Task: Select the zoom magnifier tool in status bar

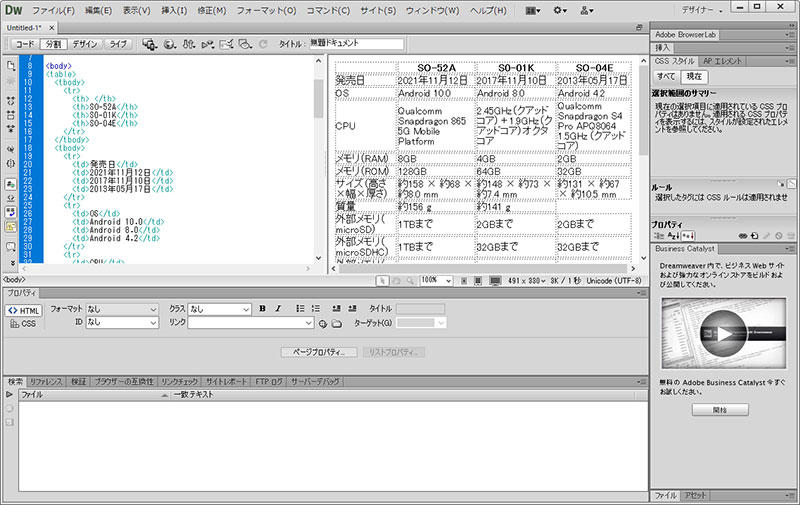Action: [x=410, y=281]
